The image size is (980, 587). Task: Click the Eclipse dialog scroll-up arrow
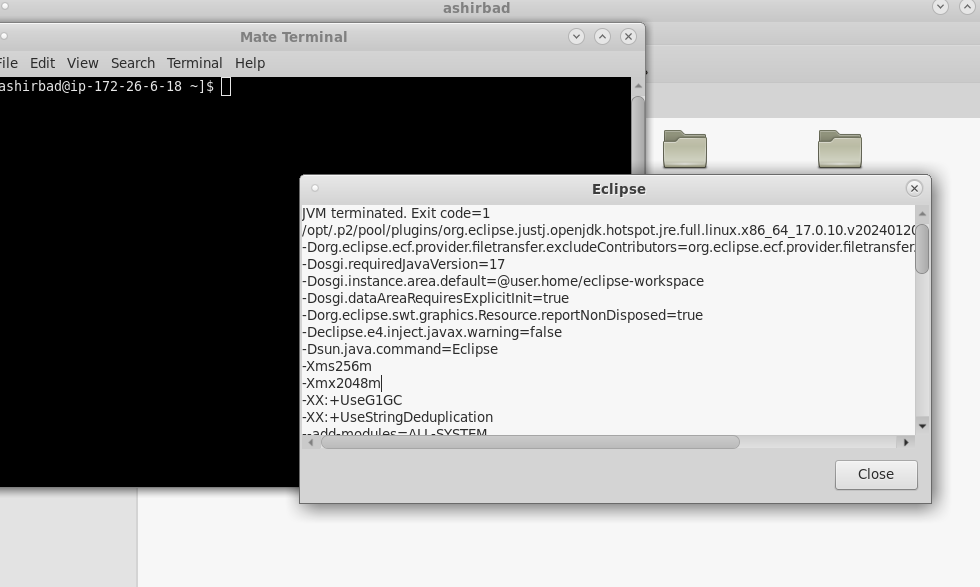(x=922, y=214)
